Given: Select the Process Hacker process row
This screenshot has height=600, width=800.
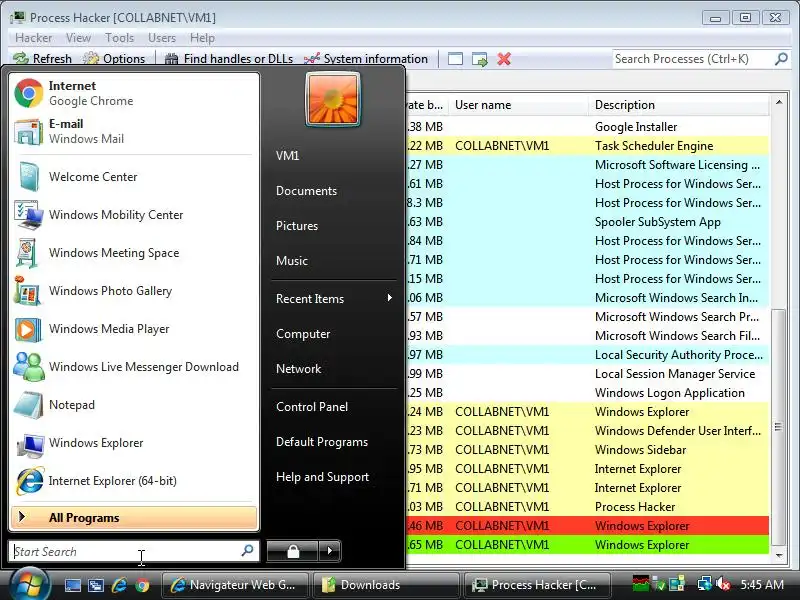Looking at the screenshot, I should pos(588,507).
